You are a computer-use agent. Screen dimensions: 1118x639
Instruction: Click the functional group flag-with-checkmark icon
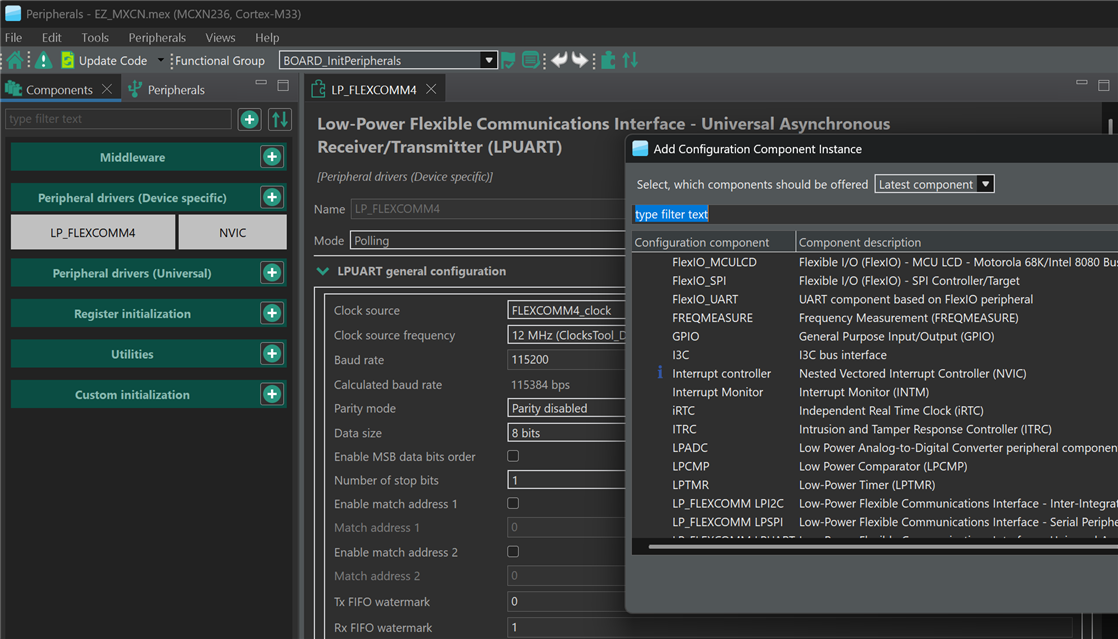point(508,61)
